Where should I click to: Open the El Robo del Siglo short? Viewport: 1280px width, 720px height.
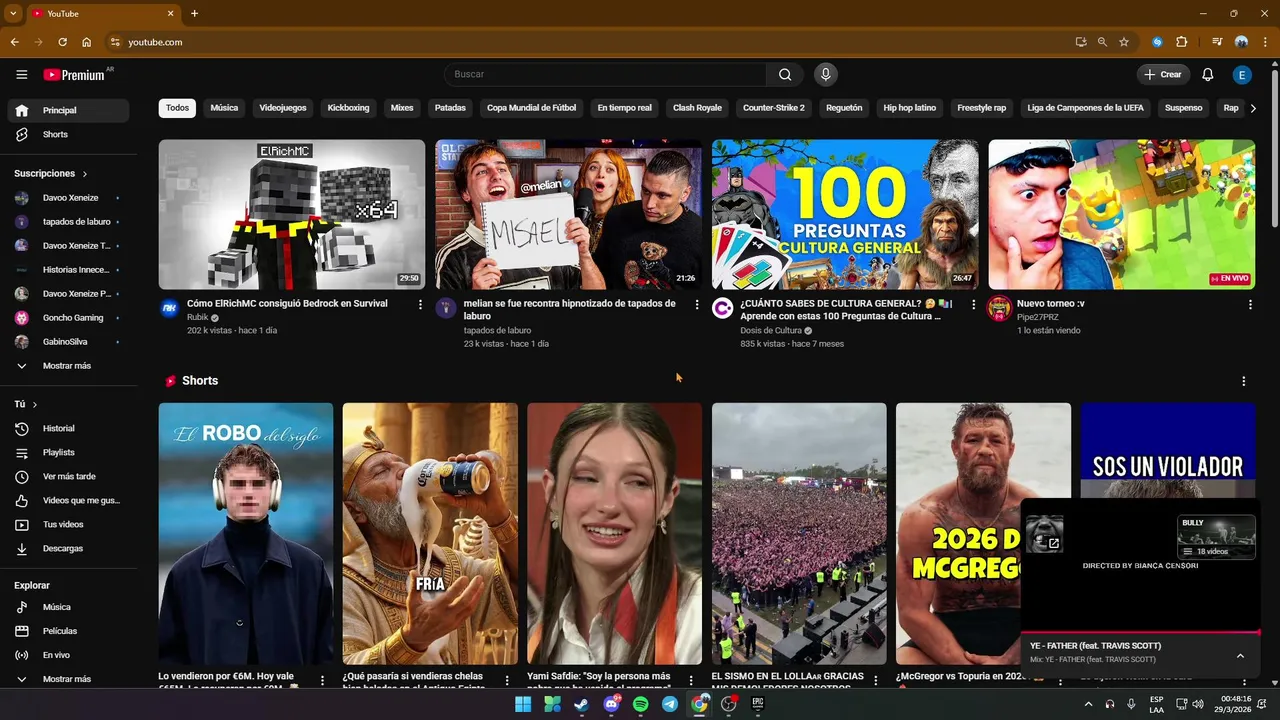tap(246, 534)
